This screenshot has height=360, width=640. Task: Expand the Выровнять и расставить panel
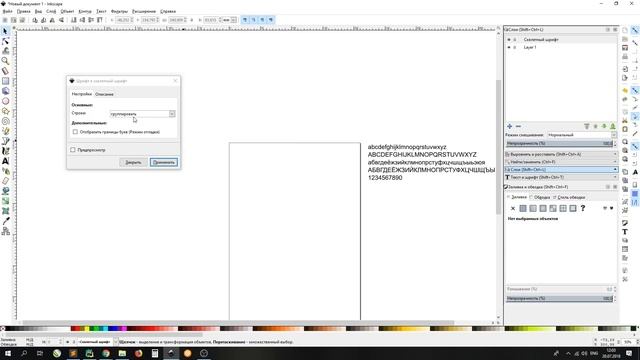tap(561, 154)
